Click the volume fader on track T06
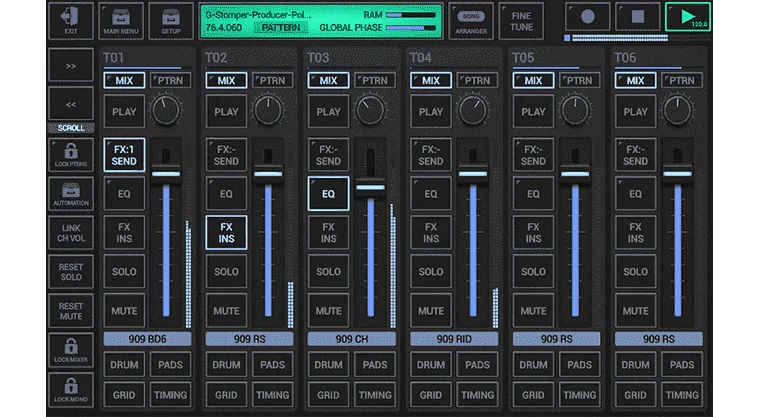 (677, 173)
